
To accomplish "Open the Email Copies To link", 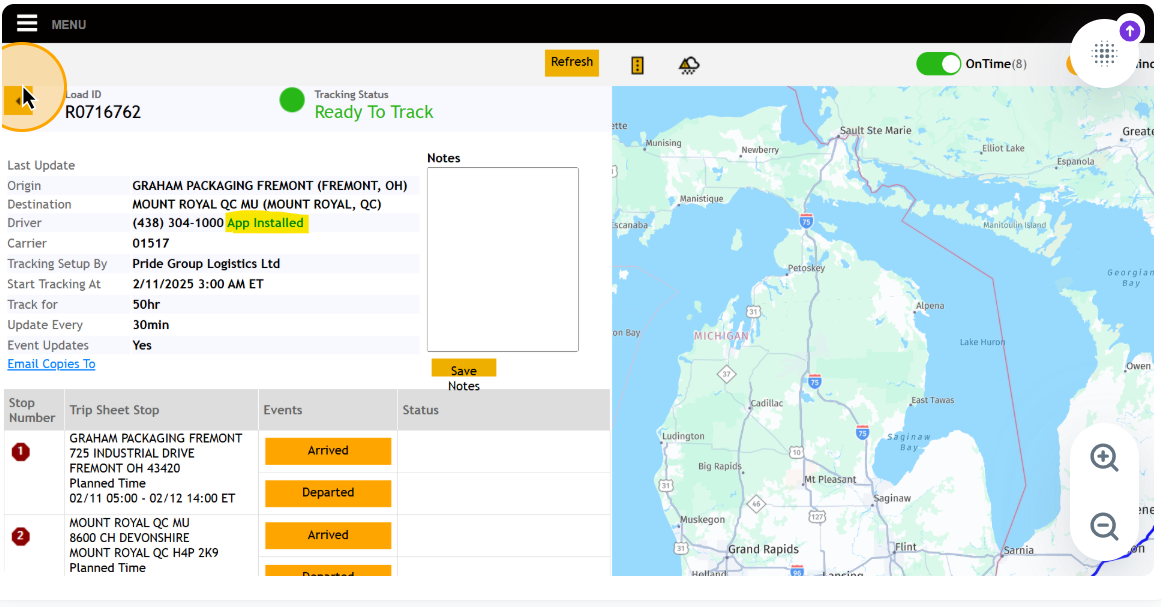I will (x=51, y=364).
